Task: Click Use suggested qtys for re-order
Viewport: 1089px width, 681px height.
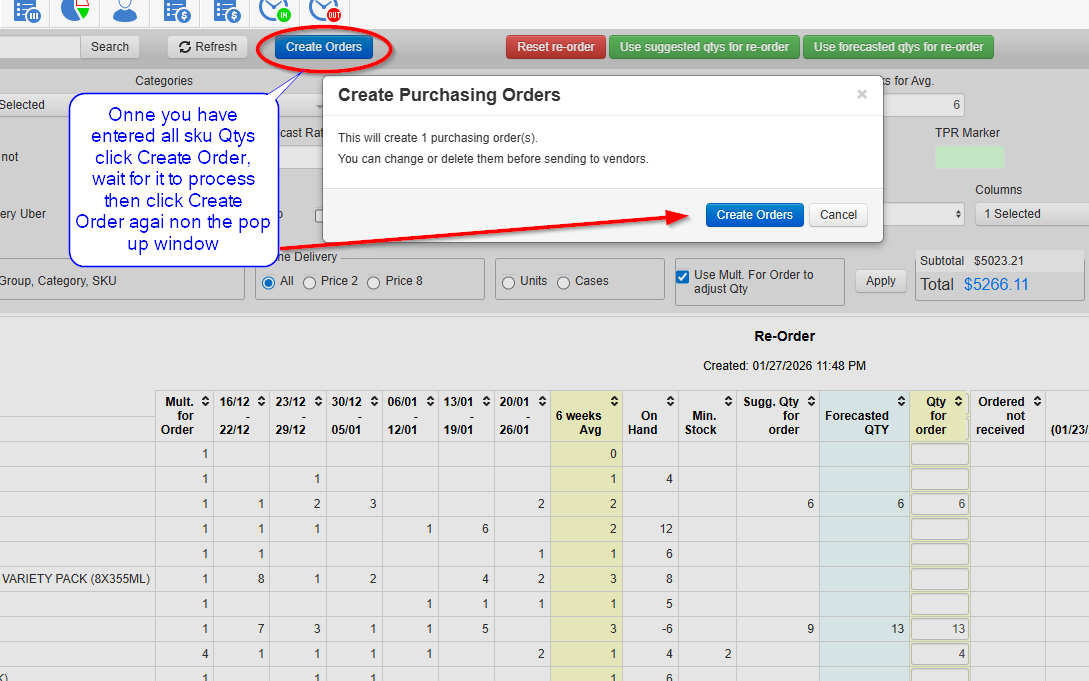Action: point(704,47)
